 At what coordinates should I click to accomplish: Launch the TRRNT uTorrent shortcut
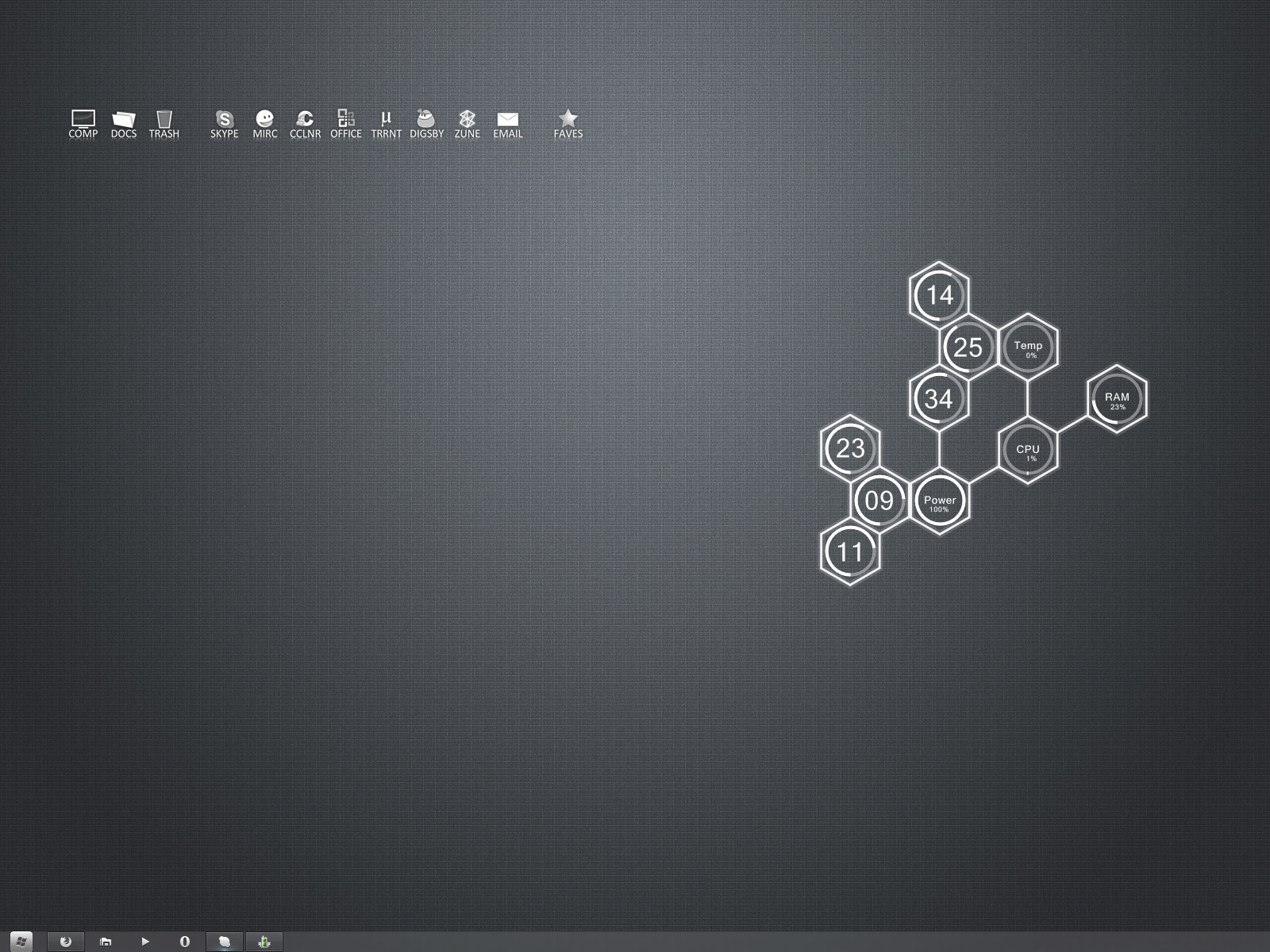[387, 124]
